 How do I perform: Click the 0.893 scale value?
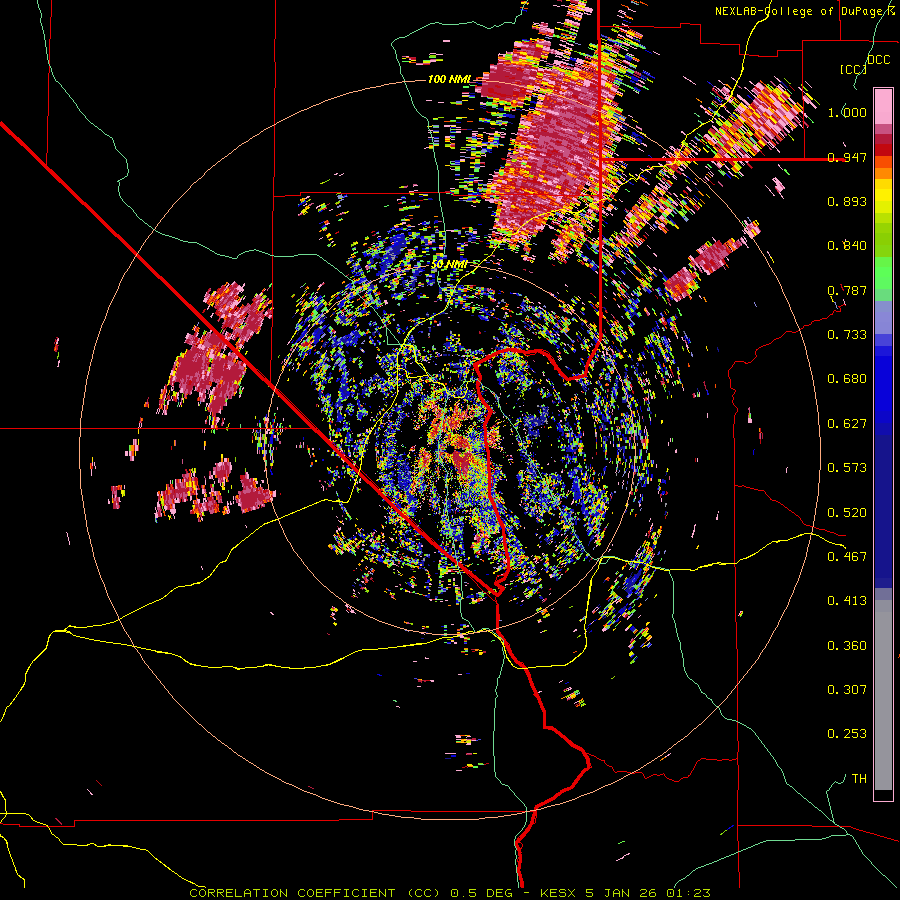point(847,201)
